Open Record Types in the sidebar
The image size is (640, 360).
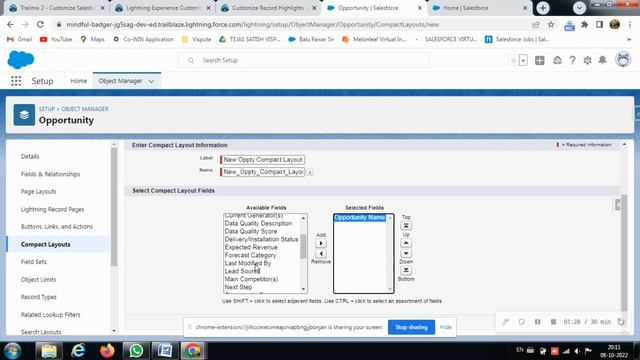tap(39, 297)
